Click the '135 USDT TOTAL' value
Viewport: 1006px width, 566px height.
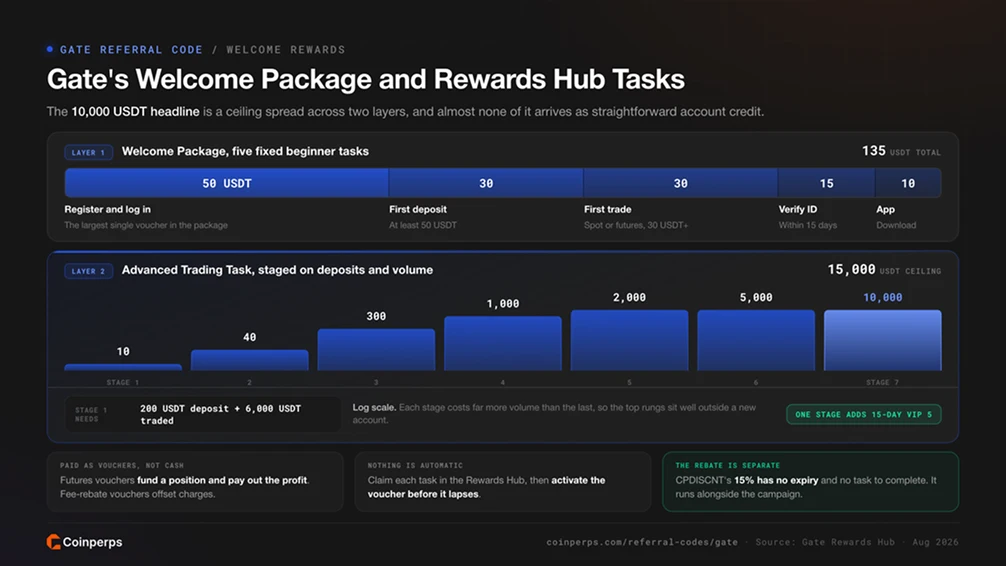tap(901, 151)
